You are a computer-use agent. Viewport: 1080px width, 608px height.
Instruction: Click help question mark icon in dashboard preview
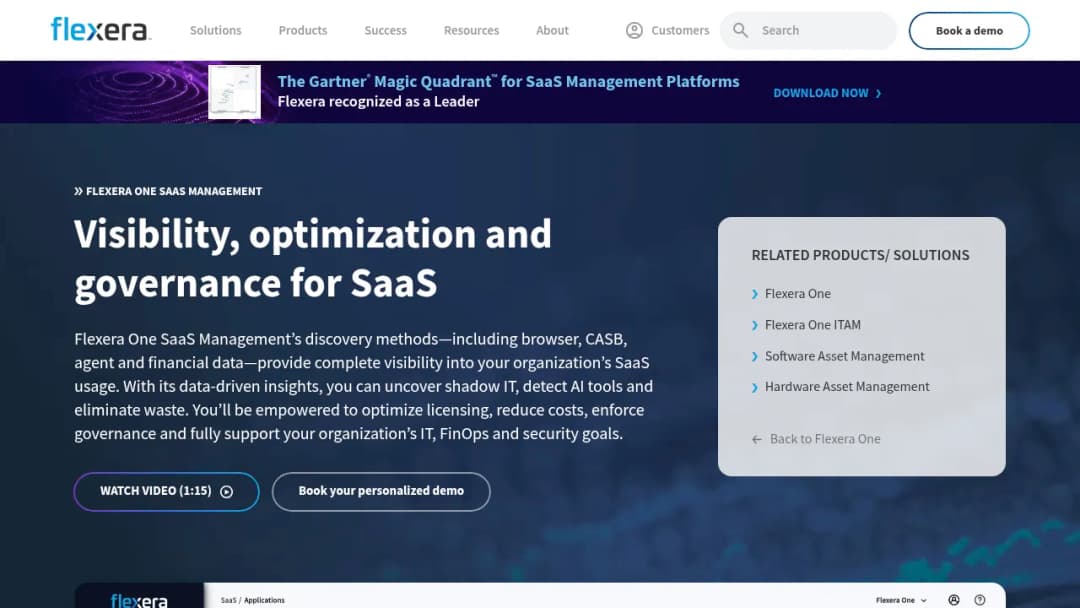[979, 600]
